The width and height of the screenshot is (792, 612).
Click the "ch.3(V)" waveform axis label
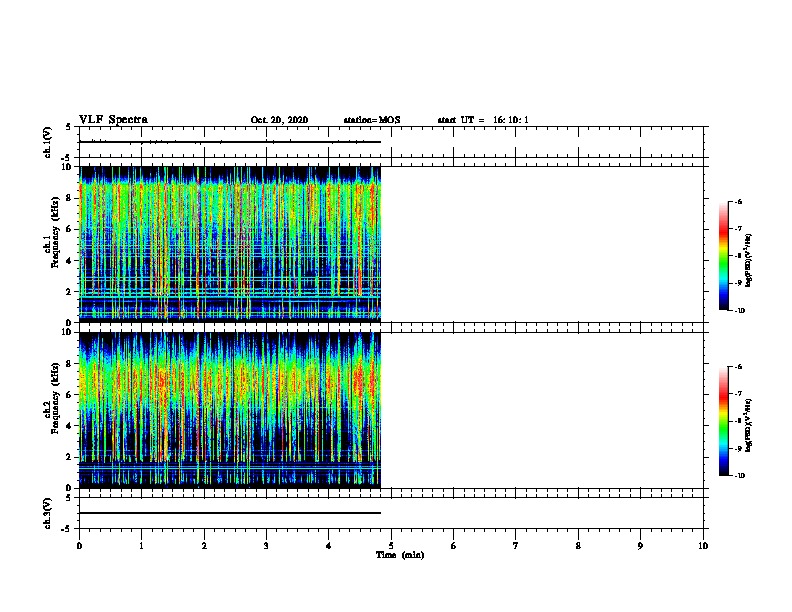pyautogui.click(x=47, y=513)
